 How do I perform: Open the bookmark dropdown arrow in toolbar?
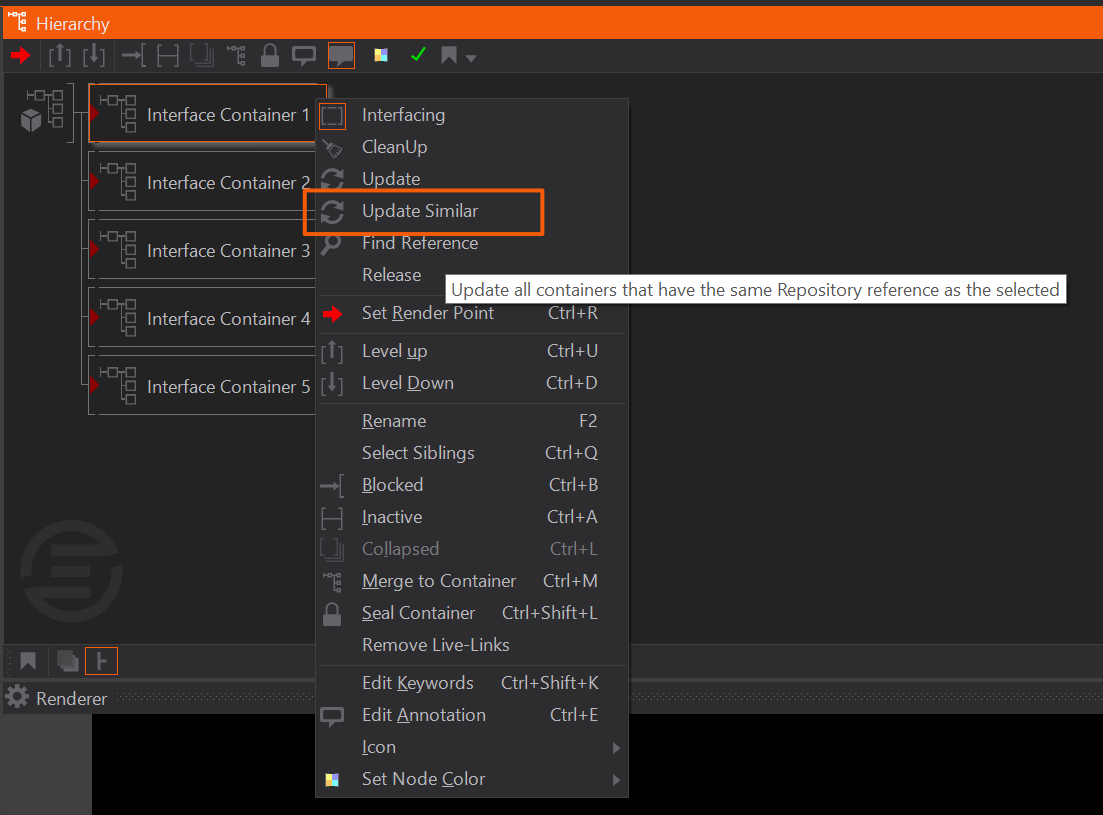(471, 58)
